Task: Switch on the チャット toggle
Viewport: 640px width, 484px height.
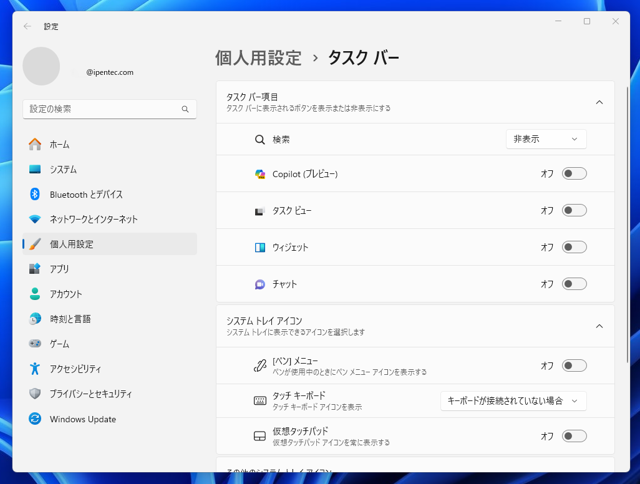Action: (574, 284)
